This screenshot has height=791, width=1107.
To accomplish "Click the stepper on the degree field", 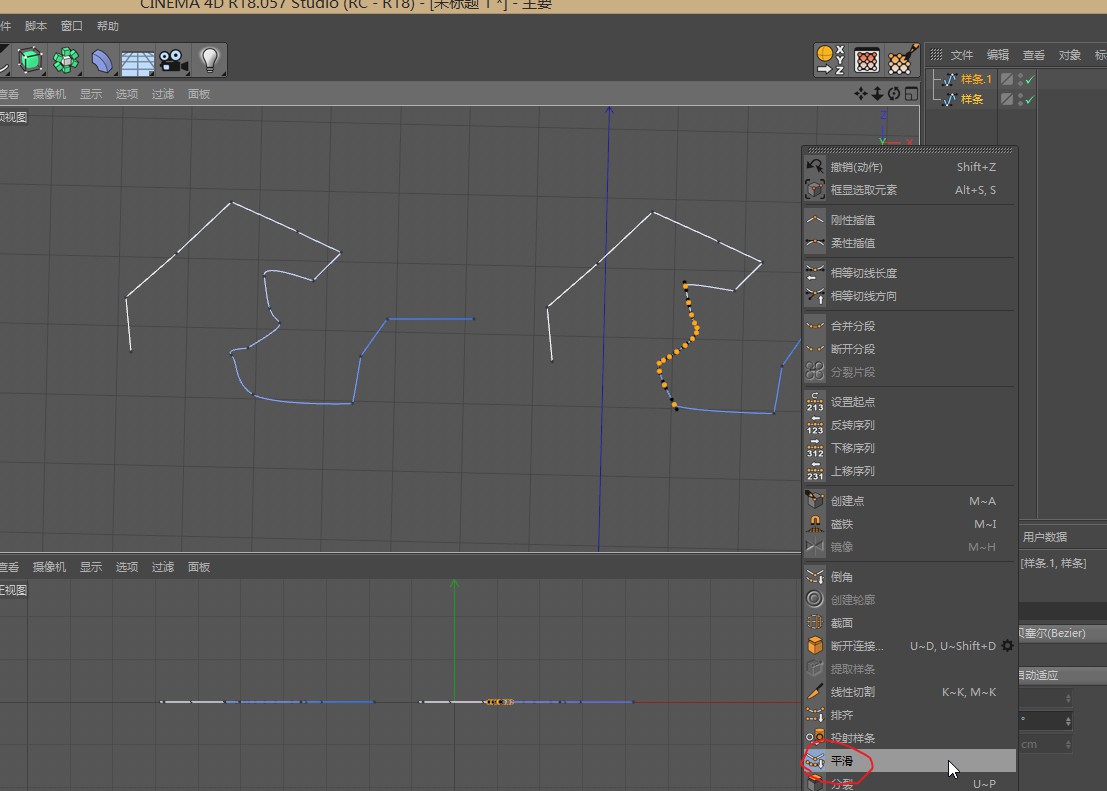I will [x=1068, y=721].
